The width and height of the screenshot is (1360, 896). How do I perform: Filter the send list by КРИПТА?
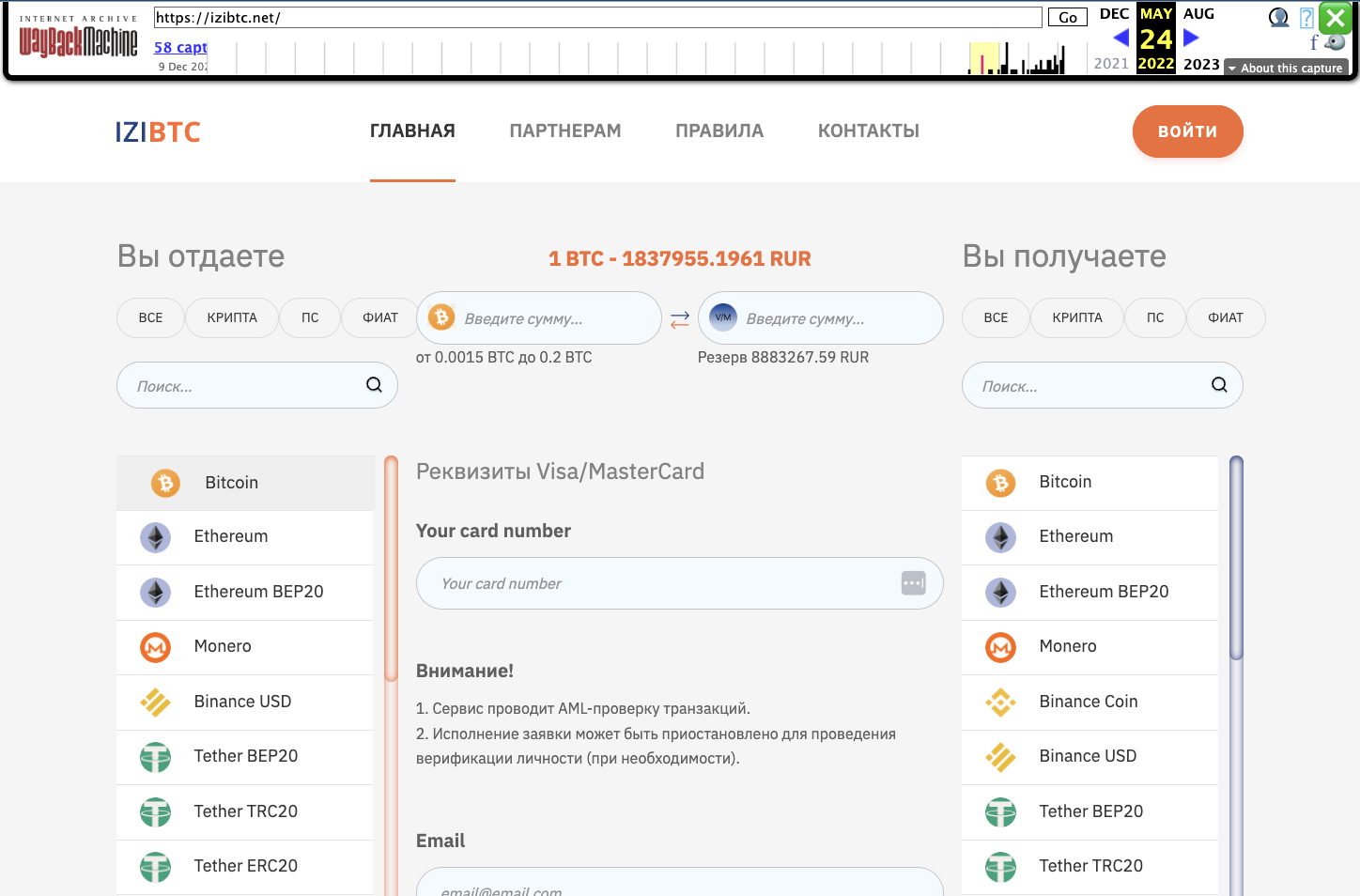tap(232, 317)
